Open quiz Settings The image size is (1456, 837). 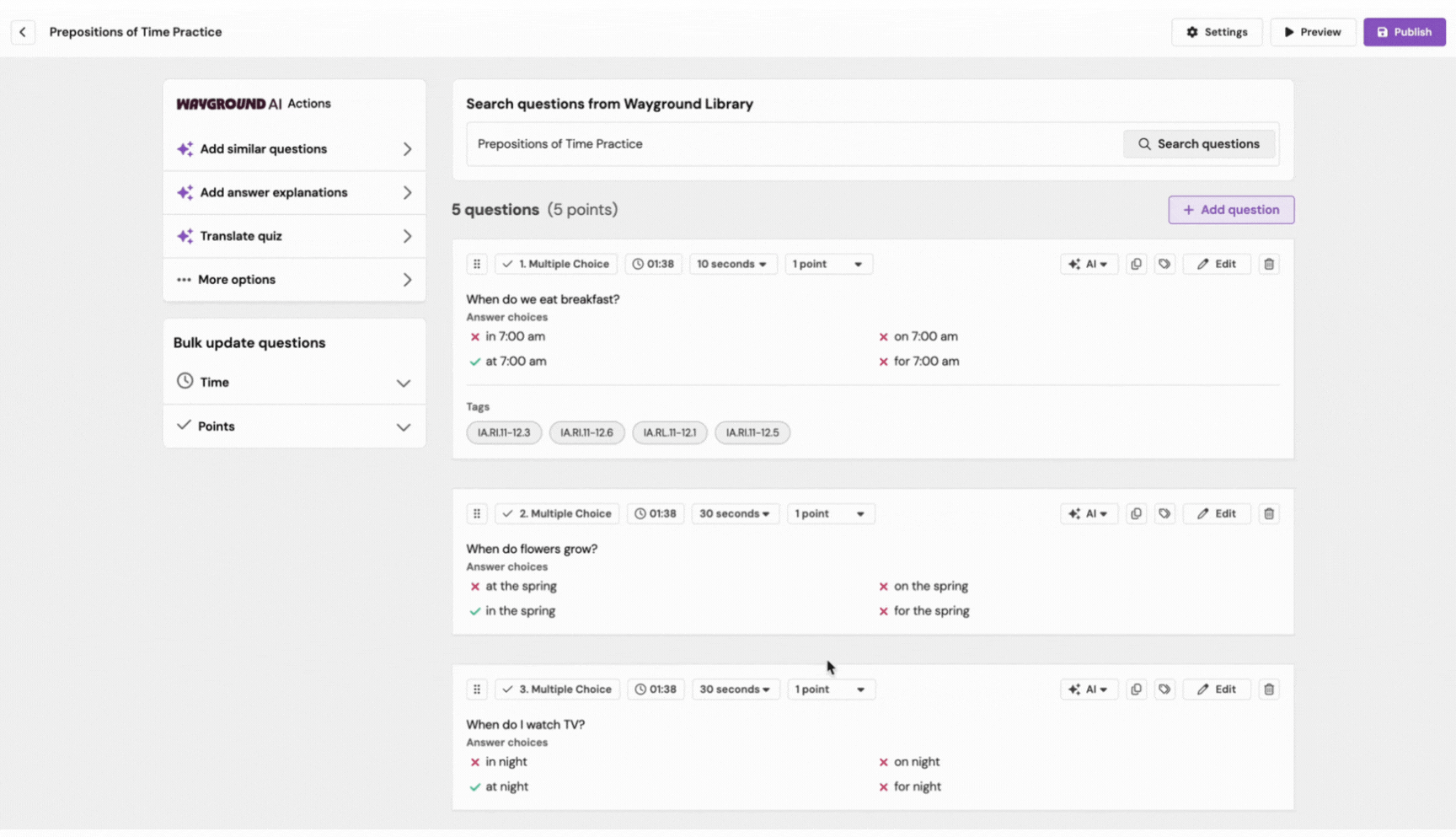tap(1217, 32)
